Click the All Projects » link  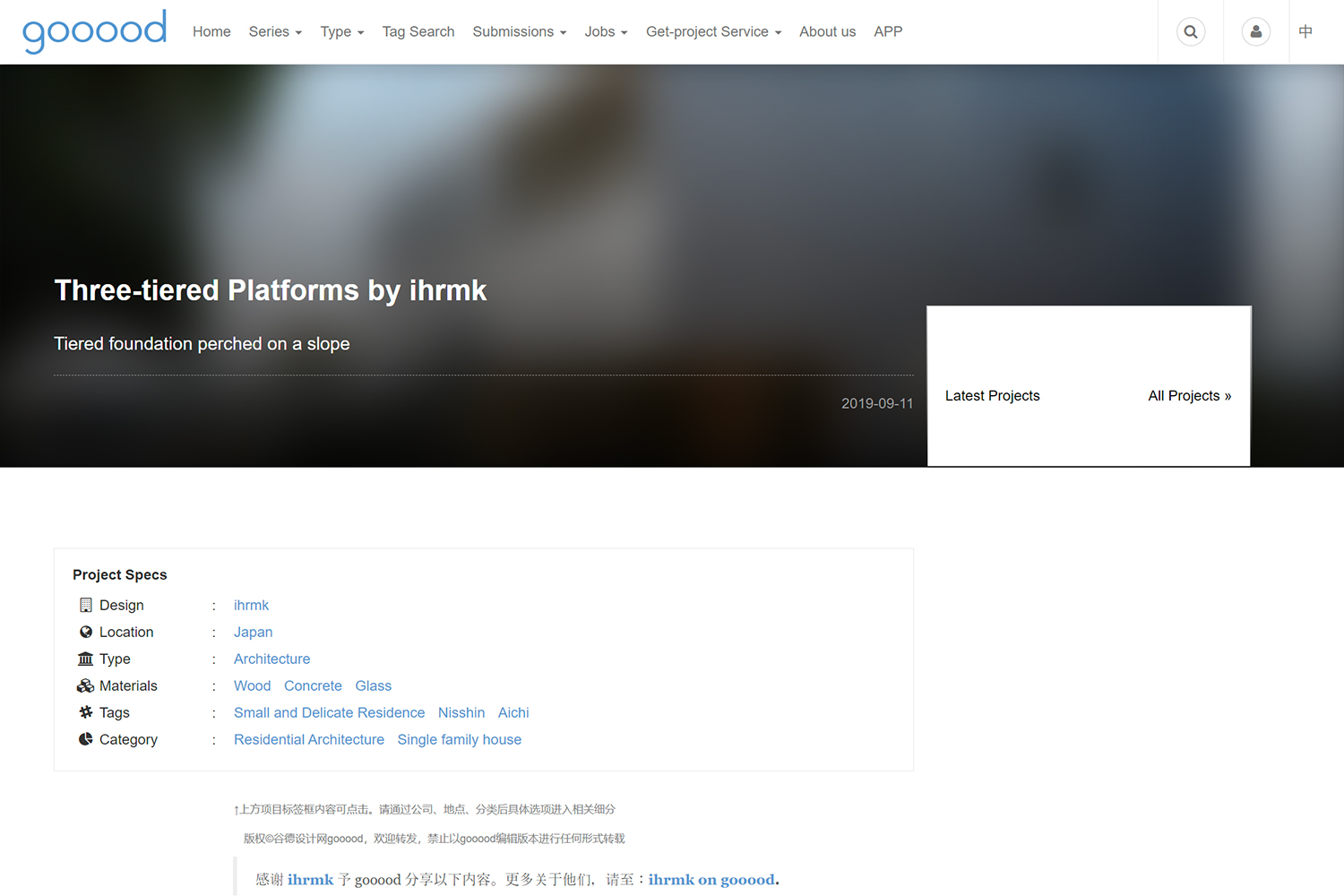click(x=1189, y=396)
